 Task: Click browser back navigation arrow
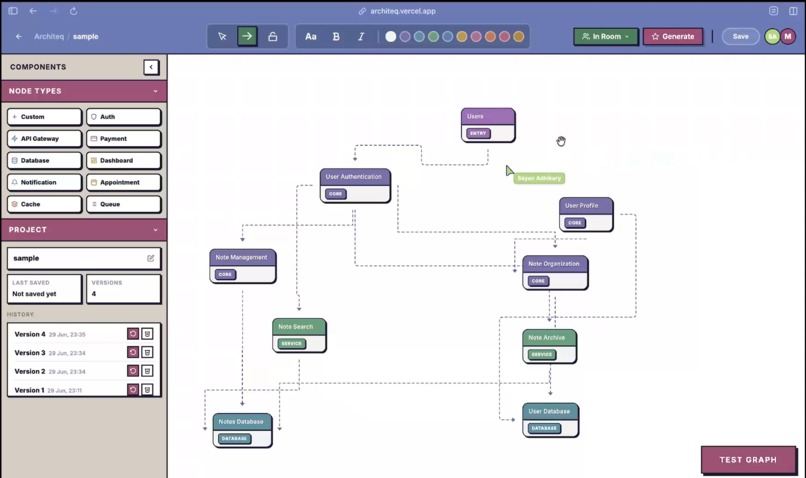click(x=33, y=11)
